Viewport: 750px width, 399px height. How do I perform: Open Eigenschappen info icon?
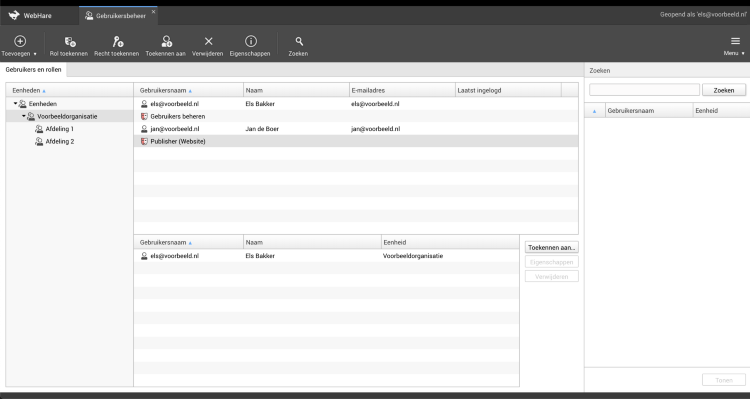tap(250, 41)
